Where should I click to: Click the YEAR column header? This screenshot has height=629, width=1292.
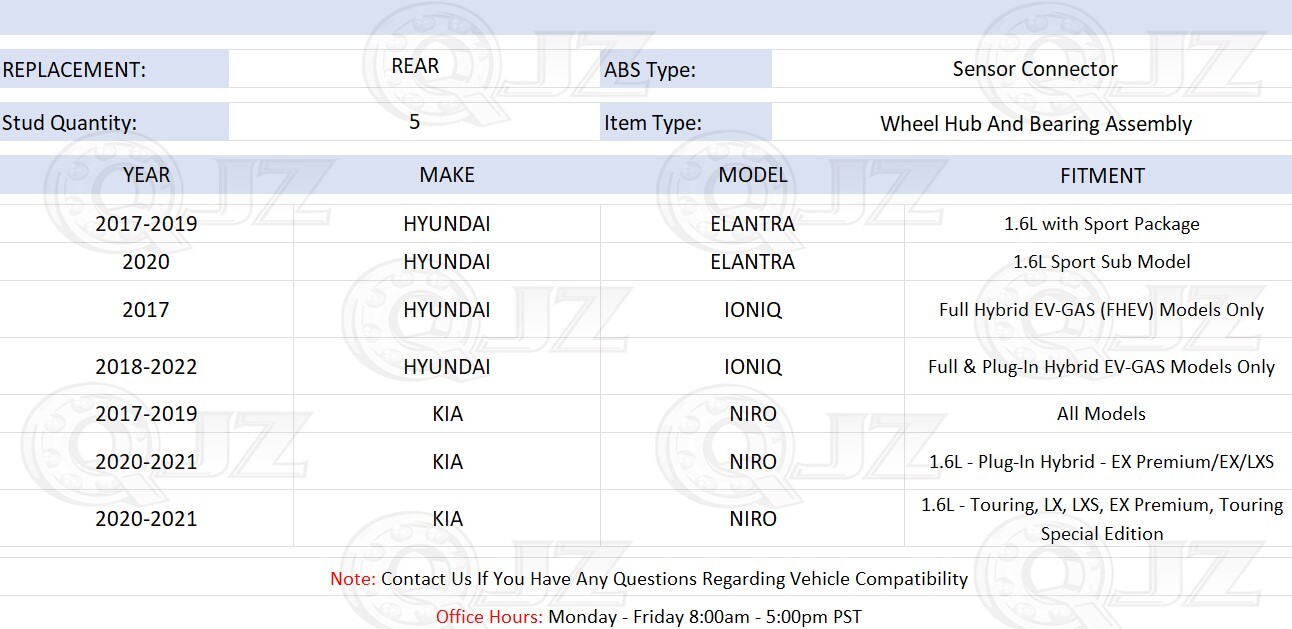146,175
